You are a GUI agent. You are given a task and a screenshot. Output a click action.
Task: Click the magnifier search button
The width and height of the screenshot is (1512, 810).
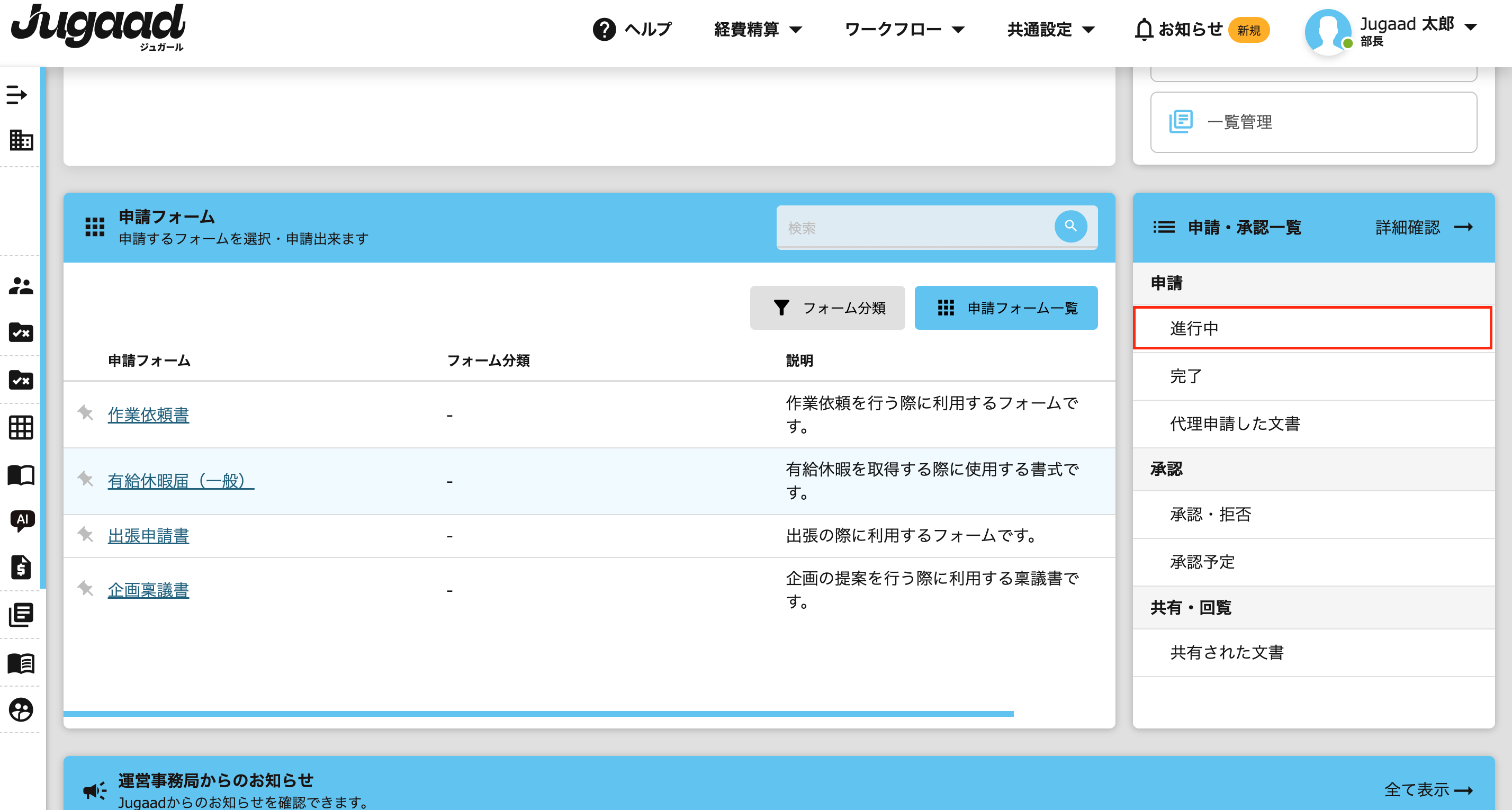pyautogui.click(x=1070, y=227)
